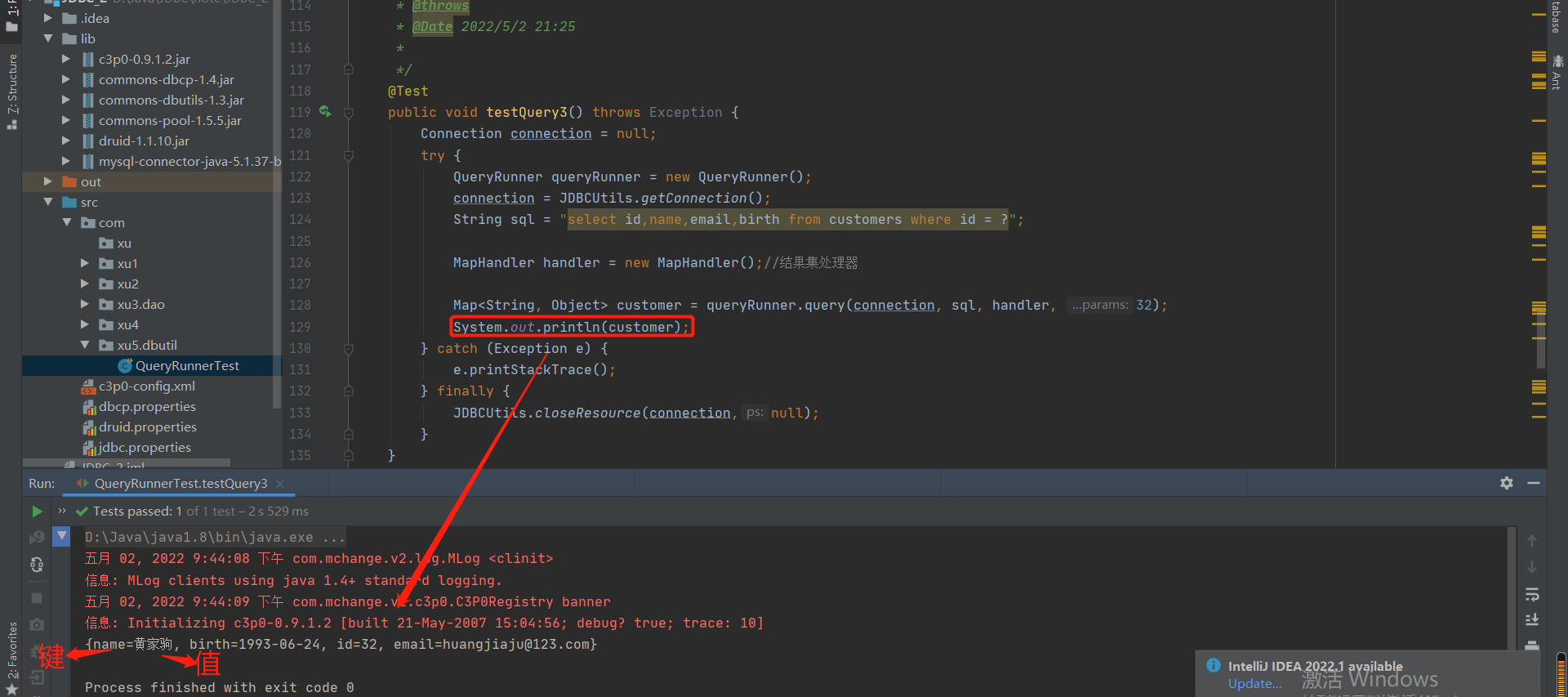Screen dimensions: 1568x697
Task: Click the memory indicator bar
Action: tap(1561, 674)
